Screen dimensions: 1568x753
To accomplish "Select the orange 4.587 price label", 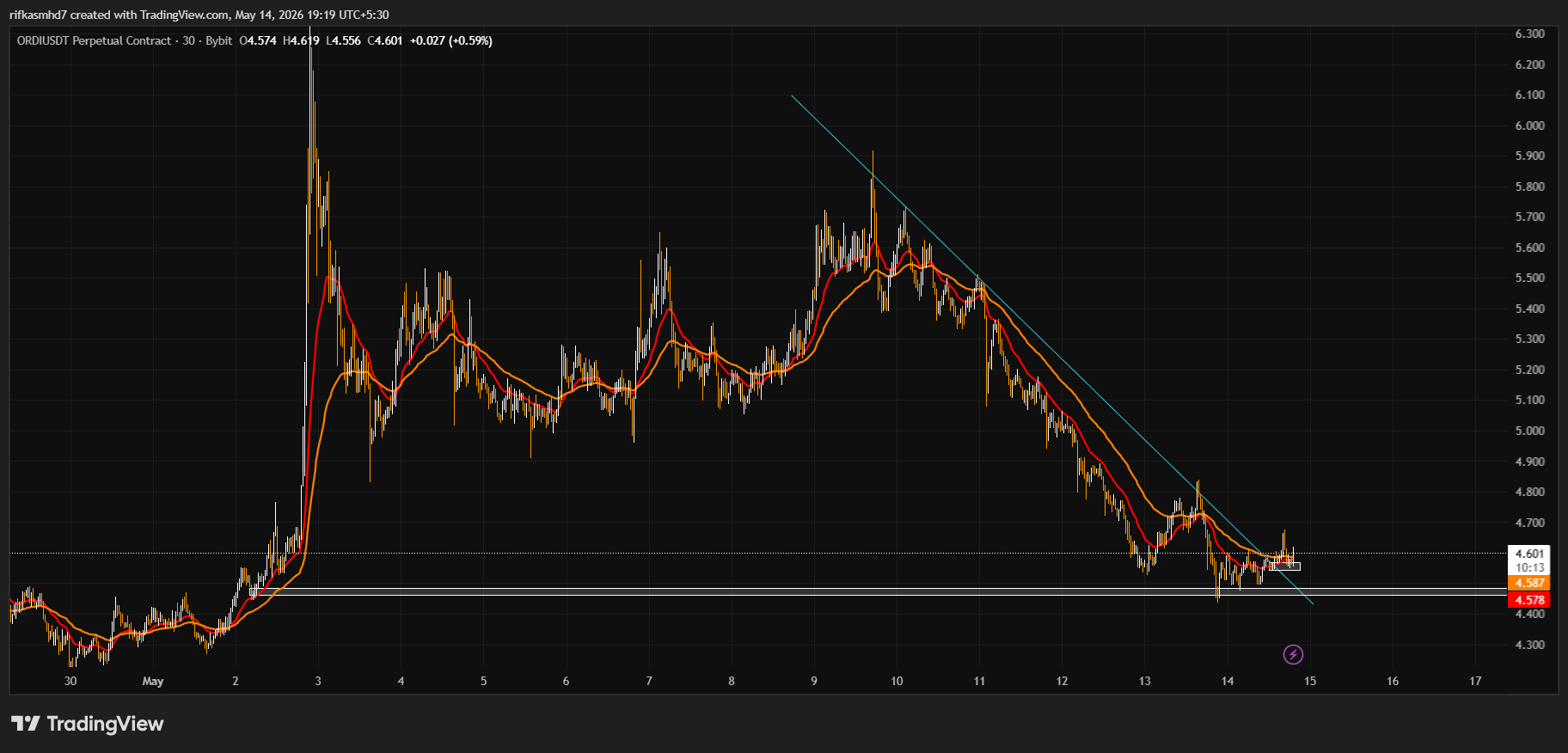I will (x=1529, y=583).
